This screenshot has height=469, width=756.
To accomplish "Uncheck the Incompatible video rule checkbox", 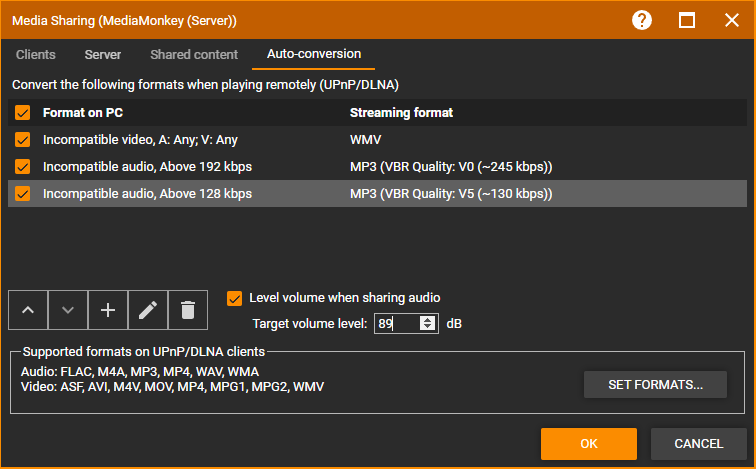I will pyautogui.click(x=23, y=140).
